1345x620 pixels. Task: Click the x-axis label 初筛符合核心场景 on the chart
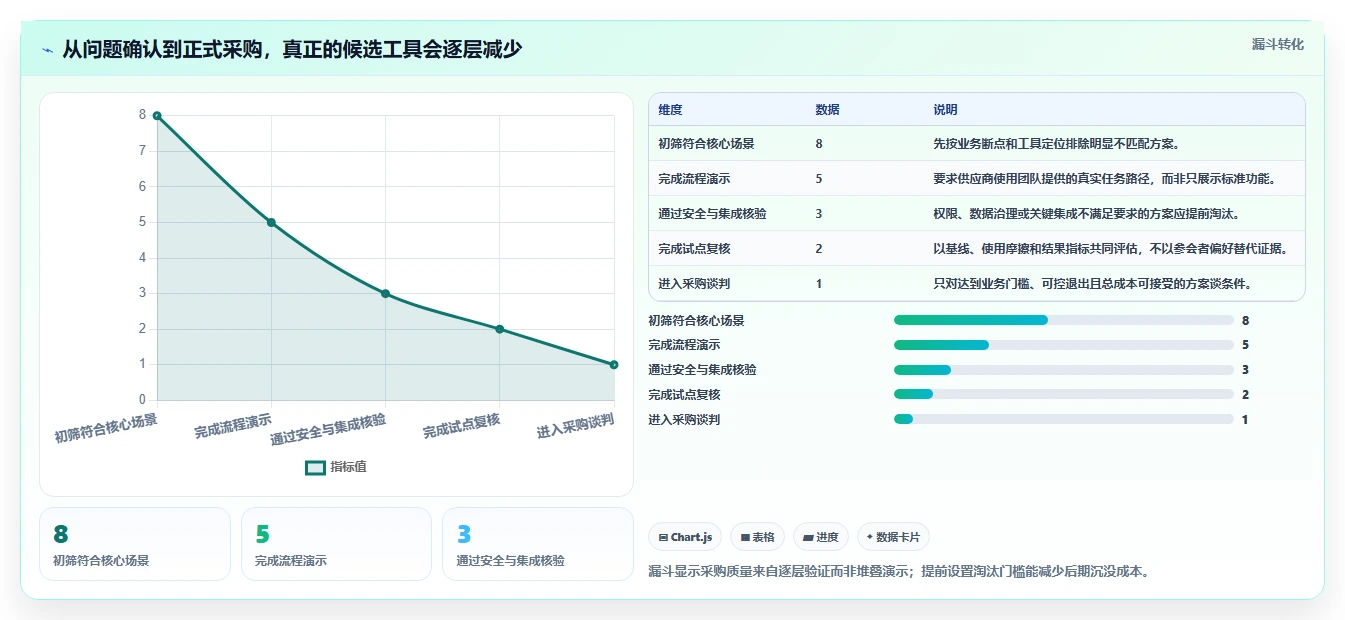click(x=106, y=428)
